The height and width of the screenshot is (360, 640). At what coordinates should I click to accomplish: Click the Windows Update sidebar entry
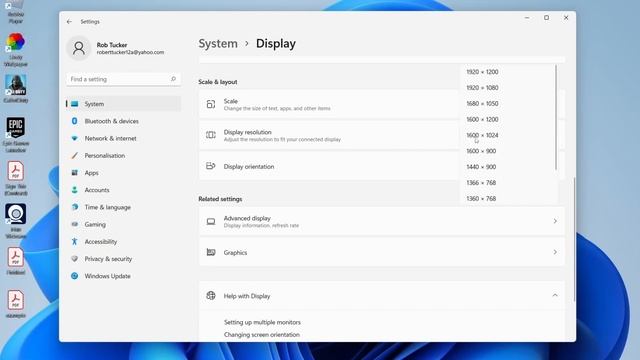tap(123, 276)
